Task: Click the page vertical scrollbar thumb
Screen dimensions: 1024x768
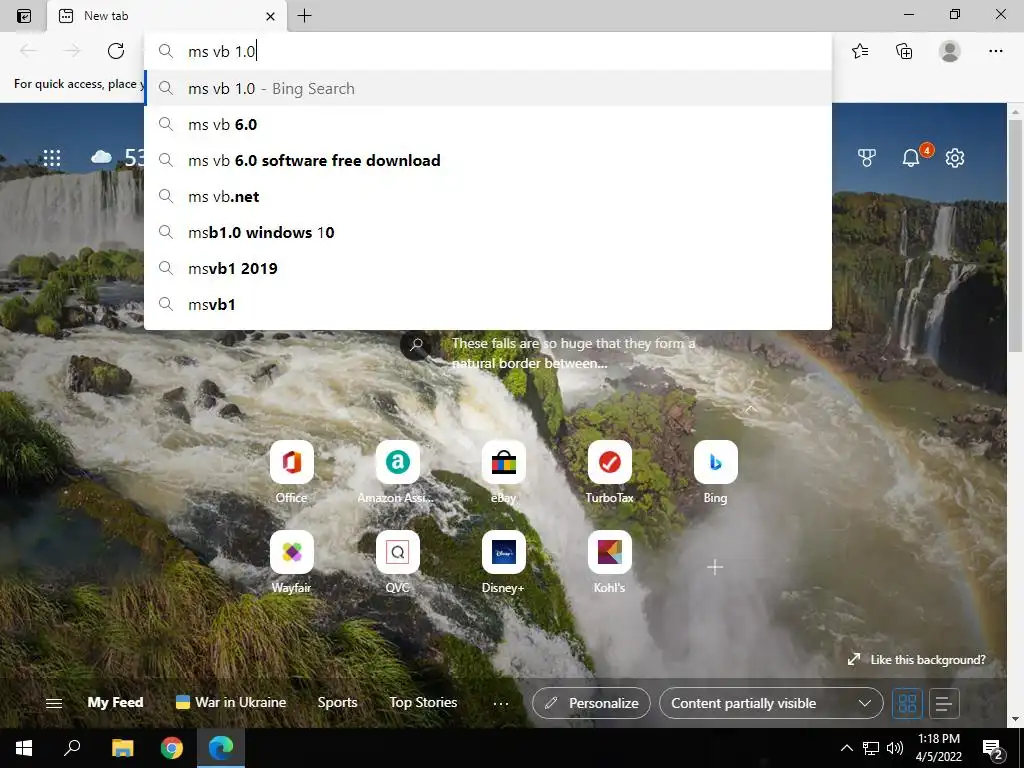Action: (x=1016, y=235)
